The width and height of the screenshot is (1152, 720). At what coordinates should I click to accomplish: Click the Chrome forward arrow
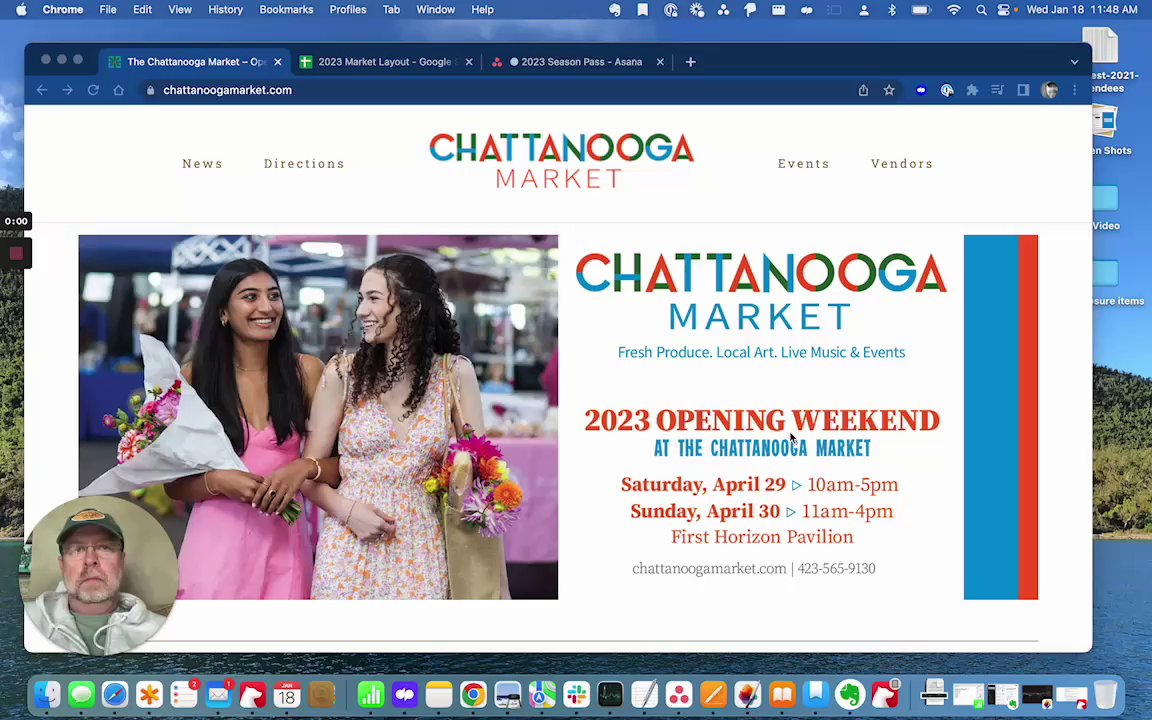point(68,90)
